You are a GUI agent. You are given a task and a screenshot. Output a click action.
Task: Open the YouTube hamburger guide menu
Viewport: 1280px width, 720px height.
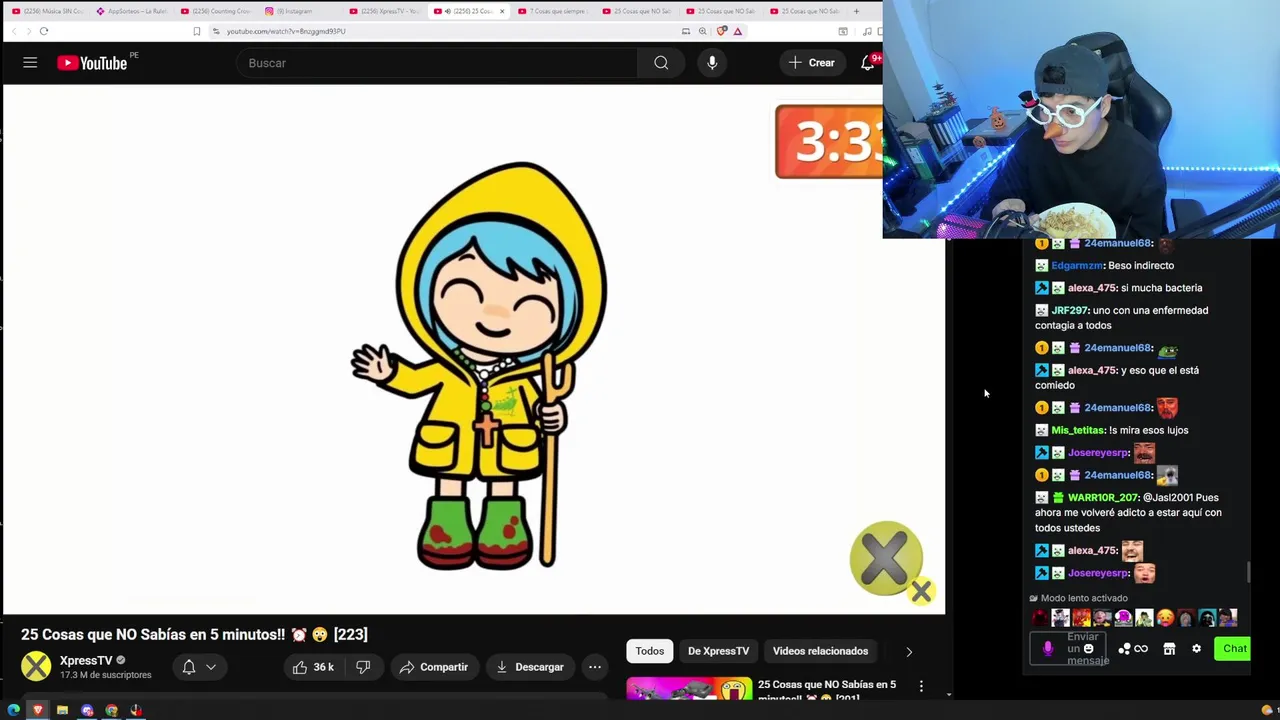[x=30, y=63]
